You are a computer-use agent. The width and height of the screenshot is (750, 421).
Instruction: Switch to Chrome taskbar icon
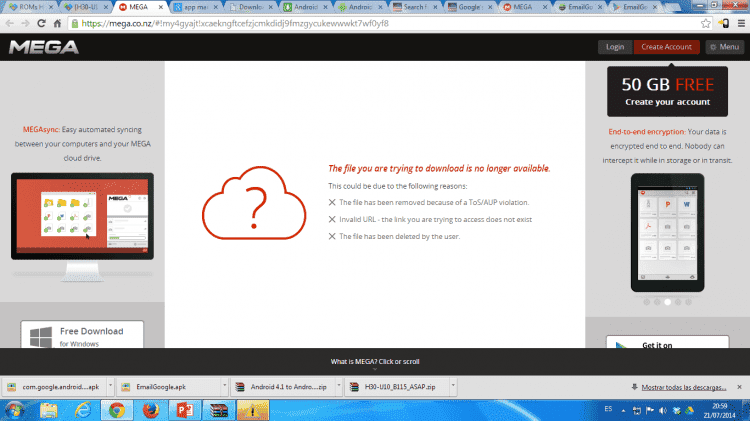pos(117,410)
